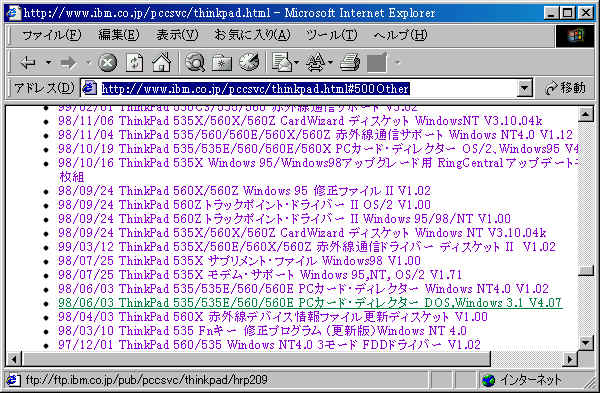Click the Back arrow toolbar icon
Screen dimensions: 600x393
pyautogui.click(x=28, y=62)
